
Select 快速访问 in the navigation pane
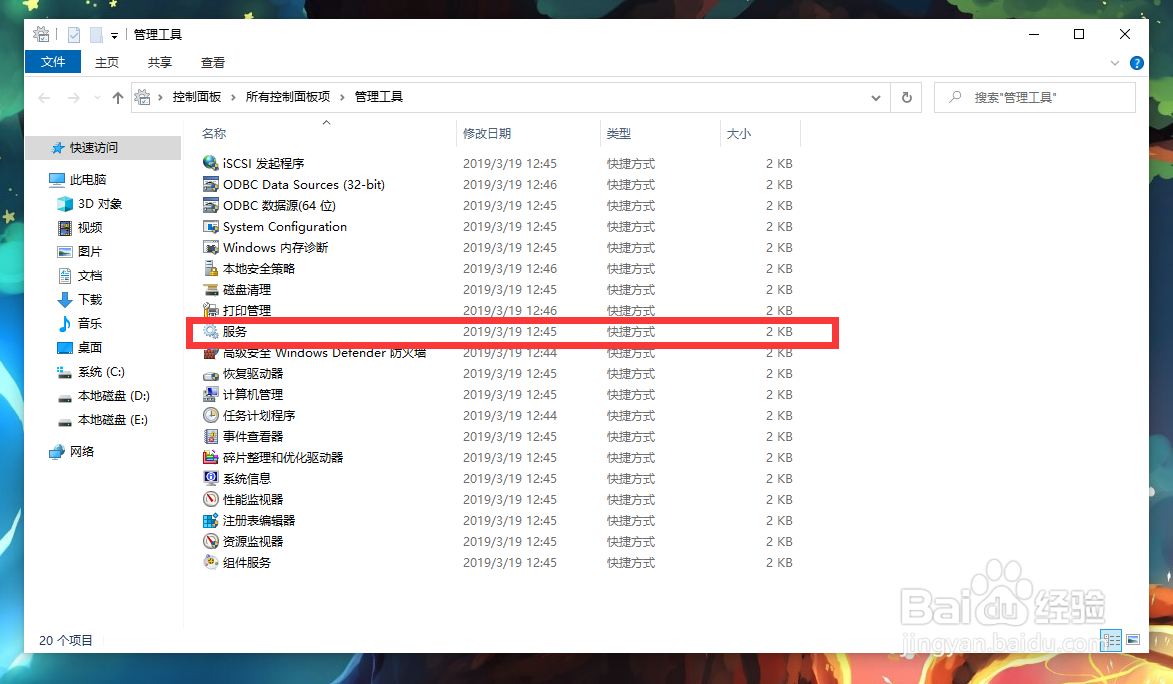[103, 147]
